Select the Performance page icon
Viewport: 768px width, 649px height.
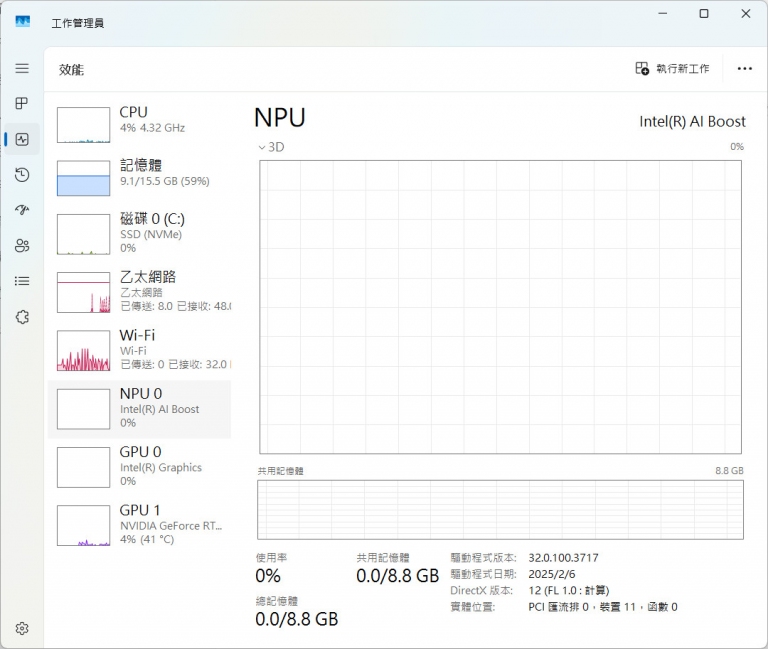point(22,139)
